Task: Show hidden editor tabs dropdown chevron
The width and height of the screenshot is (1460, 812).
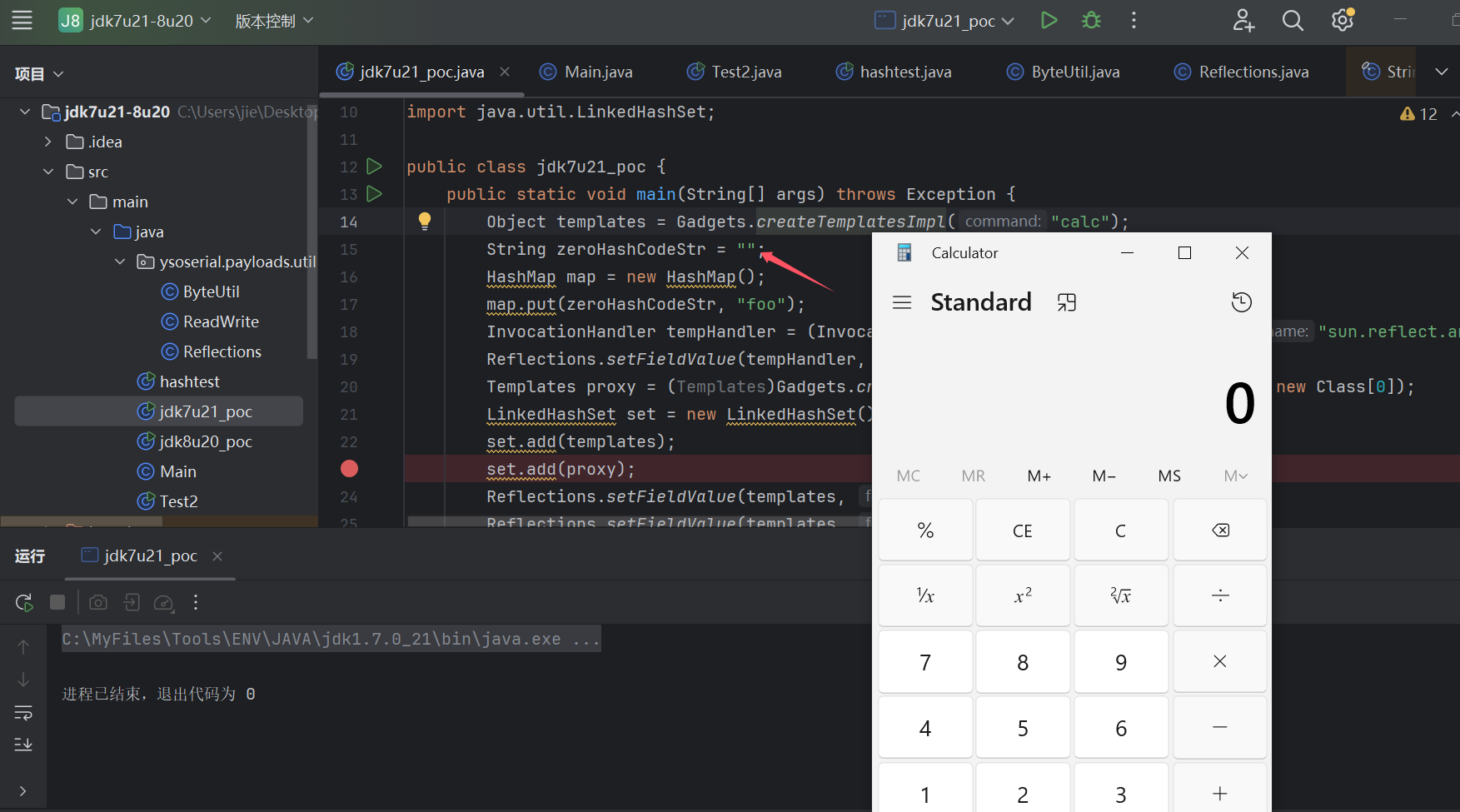Action: [x=1442, y=72]
